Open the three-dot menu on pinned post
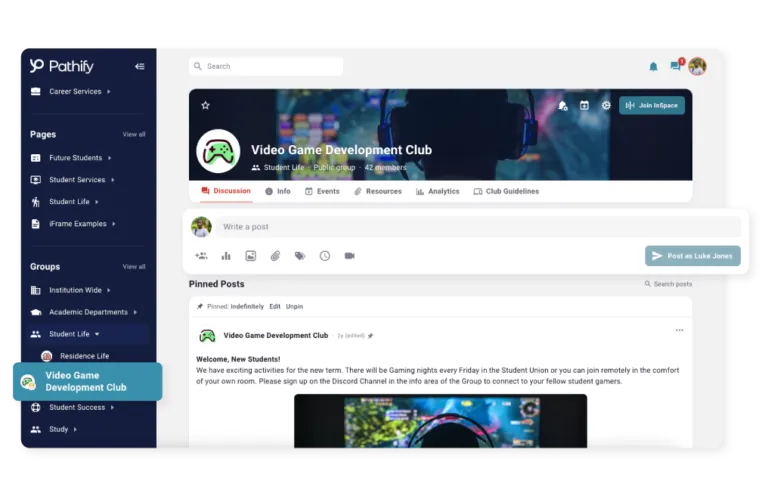The image size is (768, 499). 679,330
